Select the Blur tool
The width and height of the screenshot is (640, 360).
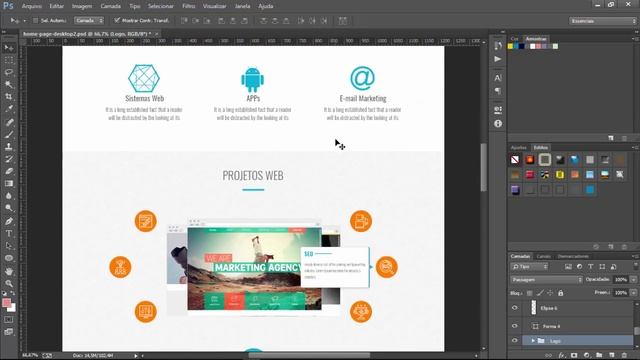click(9, 196)
